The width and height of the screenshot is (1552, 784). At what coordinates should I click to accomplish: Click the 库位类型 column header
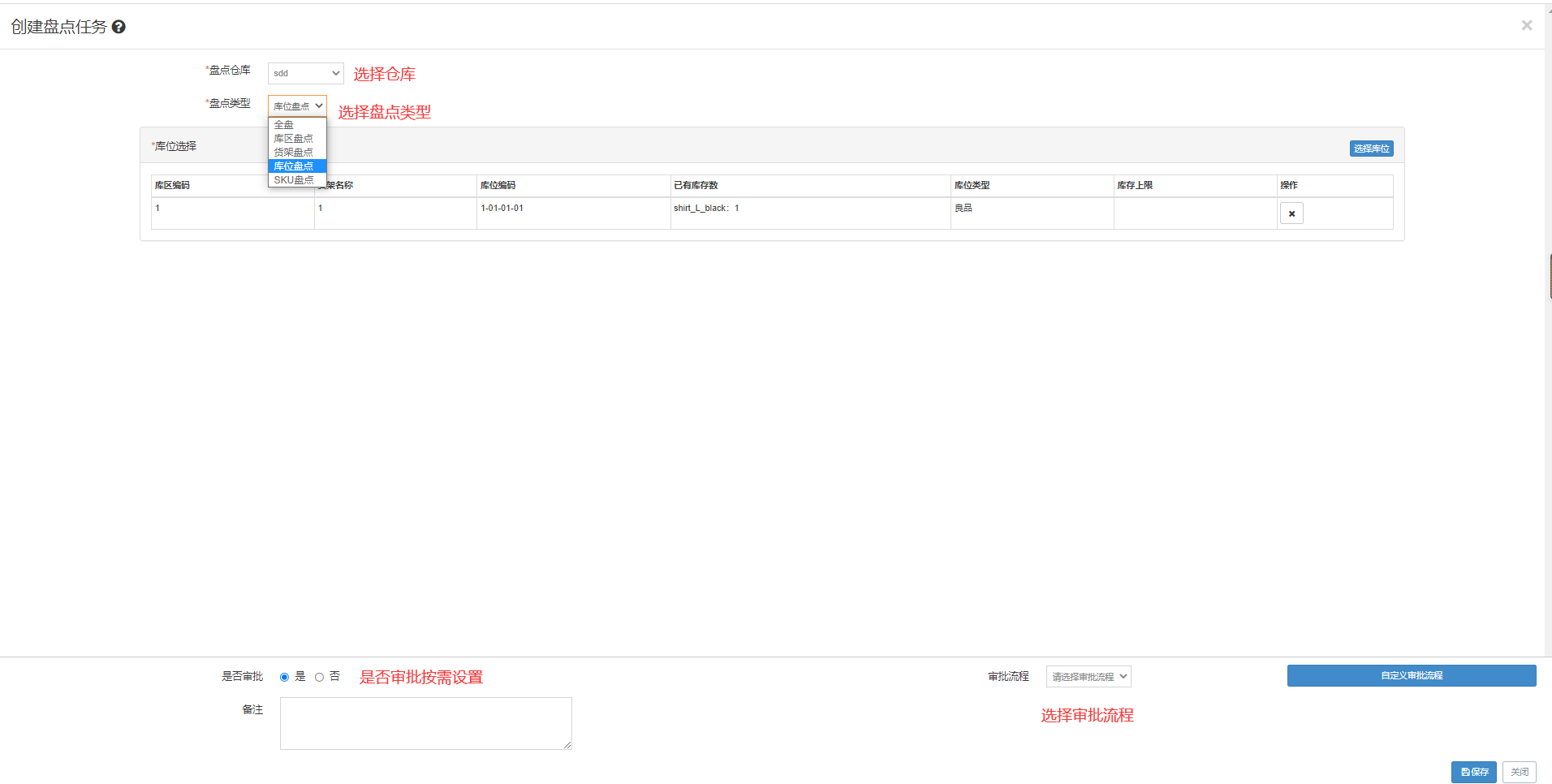(1033, 186)
